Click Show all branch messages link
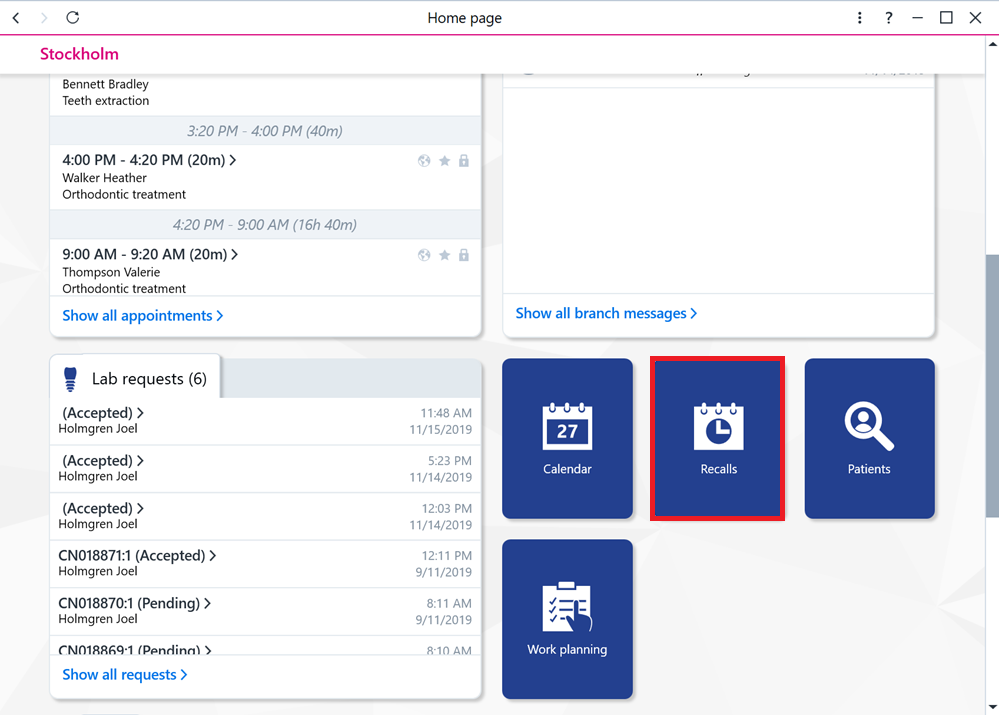 click(606, 313)
